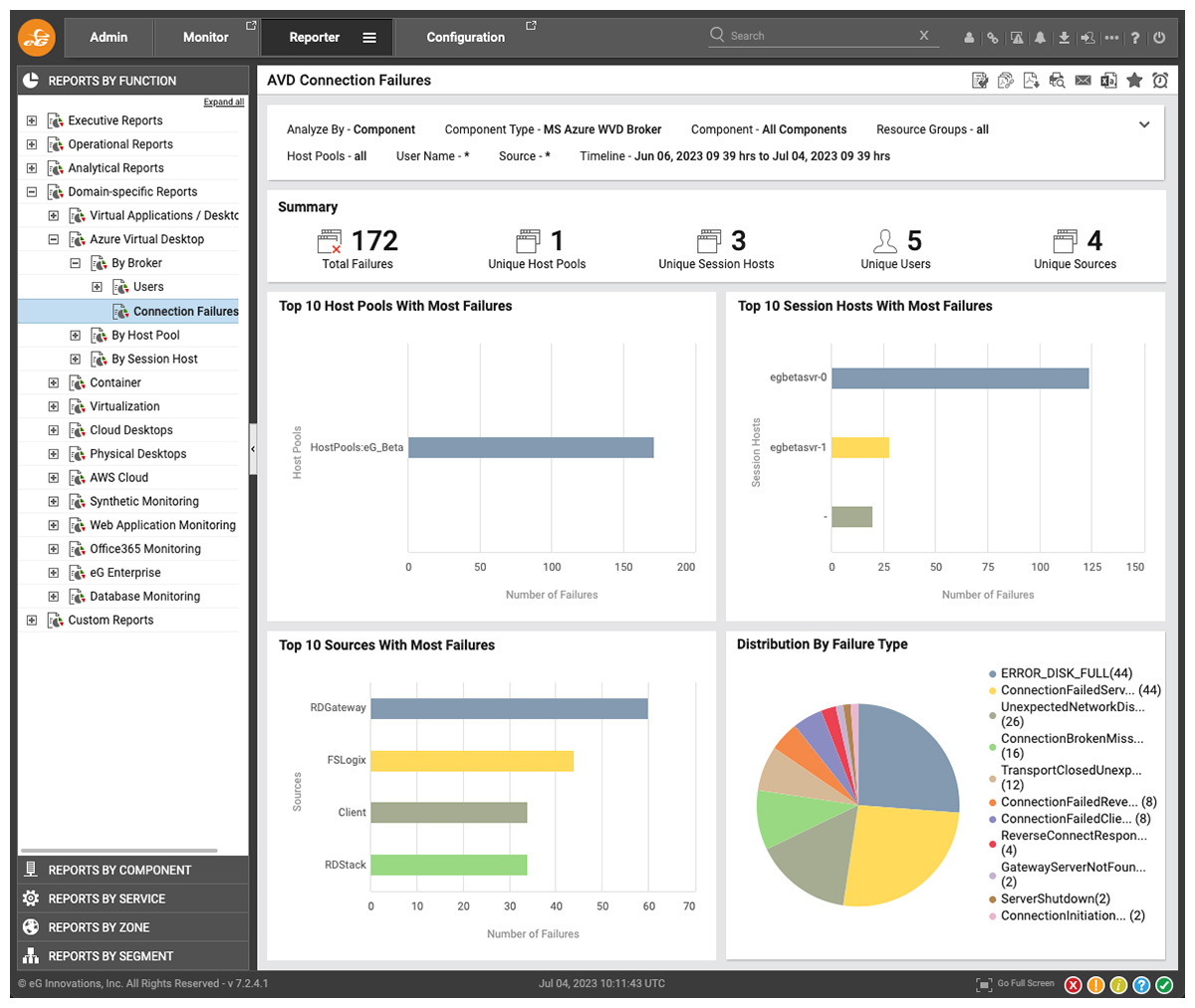The height and width of the screenshot is (1008, 1195).
Task: Click the Expand all link
Action: point(224,102)
